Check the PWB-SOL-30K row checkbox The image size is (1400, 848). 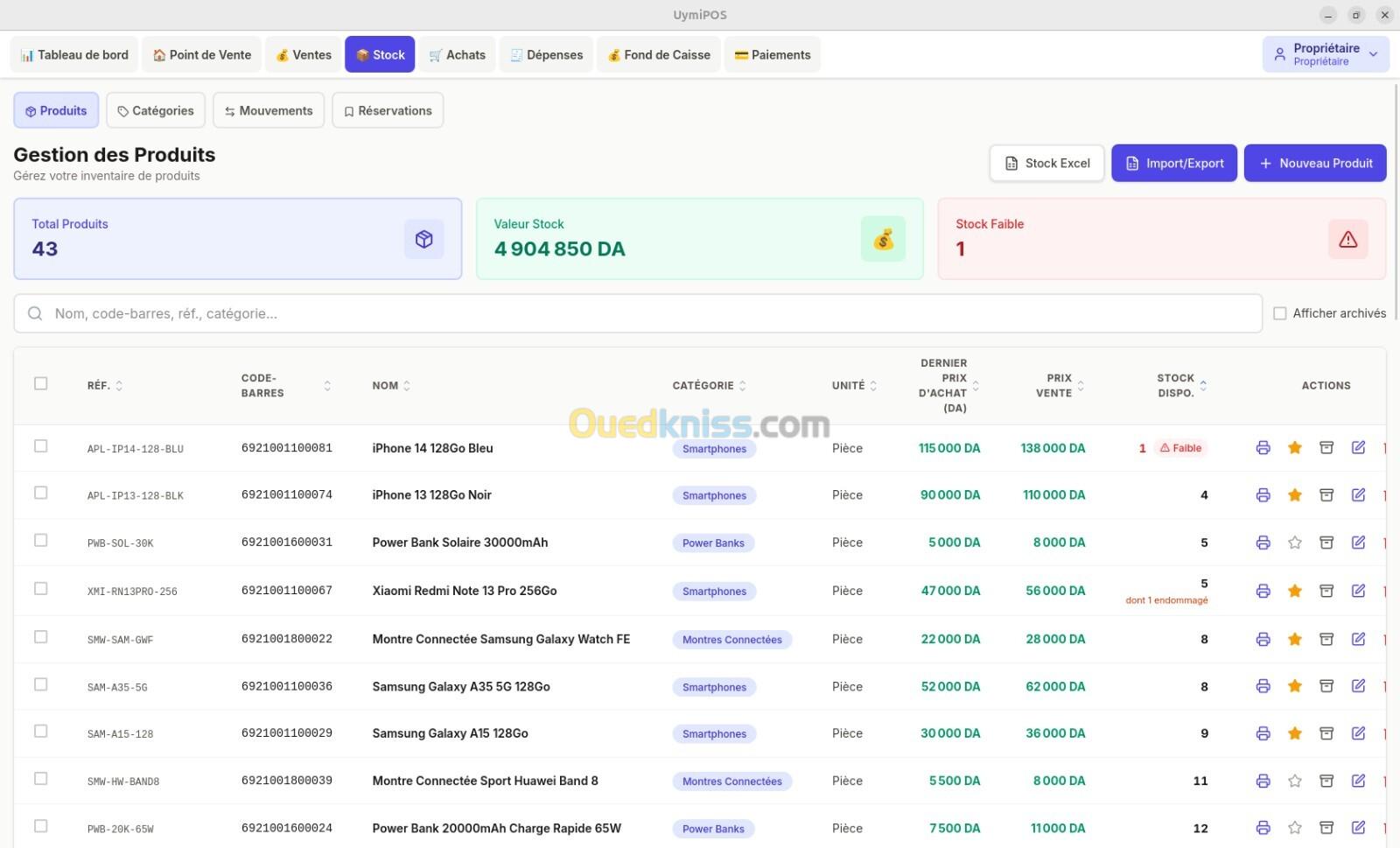pos(40,541)
